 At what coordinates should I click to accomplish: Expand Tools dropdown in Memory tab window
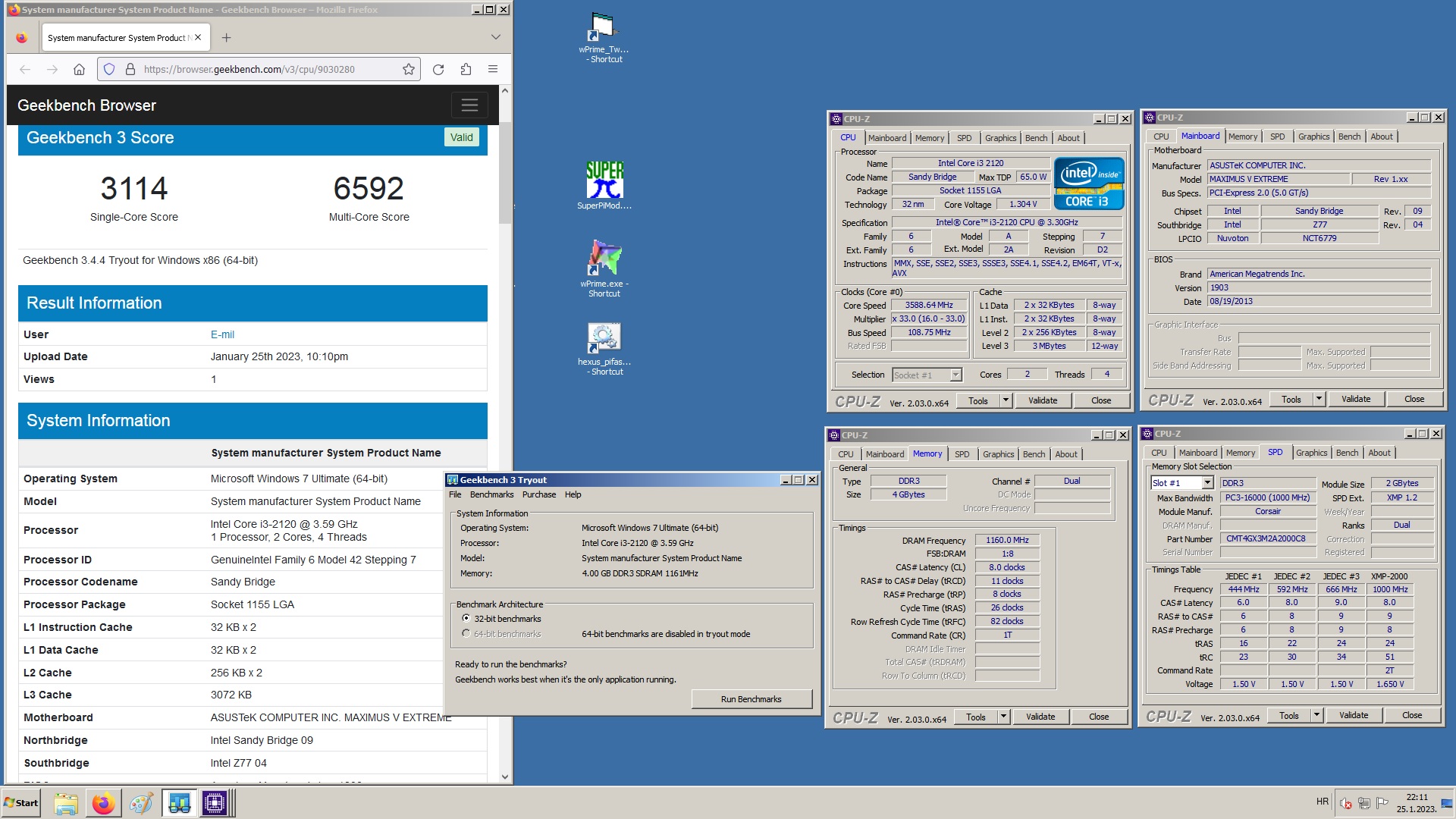[x=1003, y=717]
